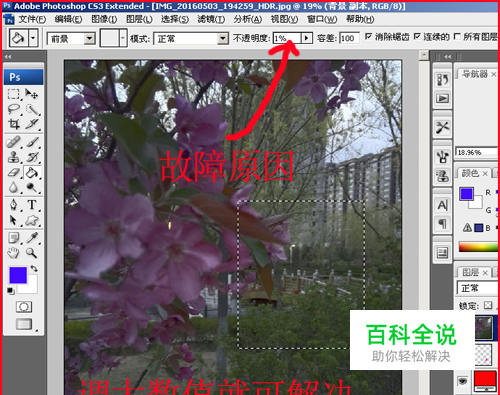The width and height of the screenshot is (500, 395).
Task: Open the 分析(A) menu
Action: click(x=248, y=19)
